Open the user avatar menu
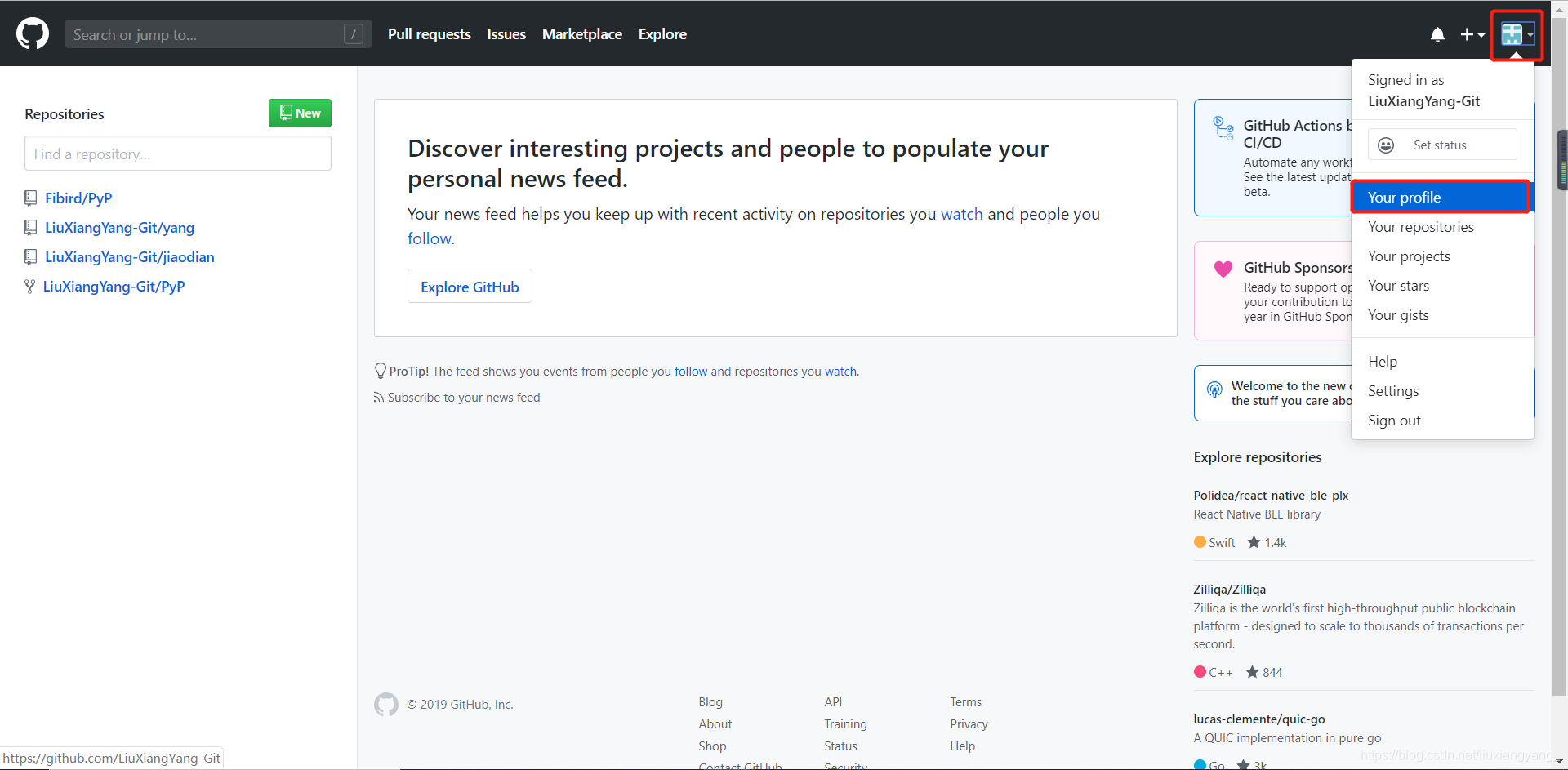Screen dimensions: 1568x770 (x=1517, y=34)
